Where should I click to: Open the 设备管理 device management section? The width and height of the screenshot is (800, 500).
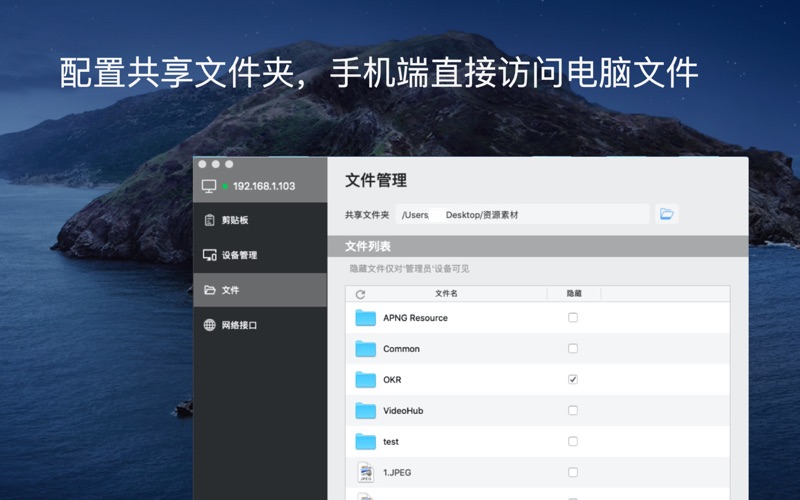point(260,255)
